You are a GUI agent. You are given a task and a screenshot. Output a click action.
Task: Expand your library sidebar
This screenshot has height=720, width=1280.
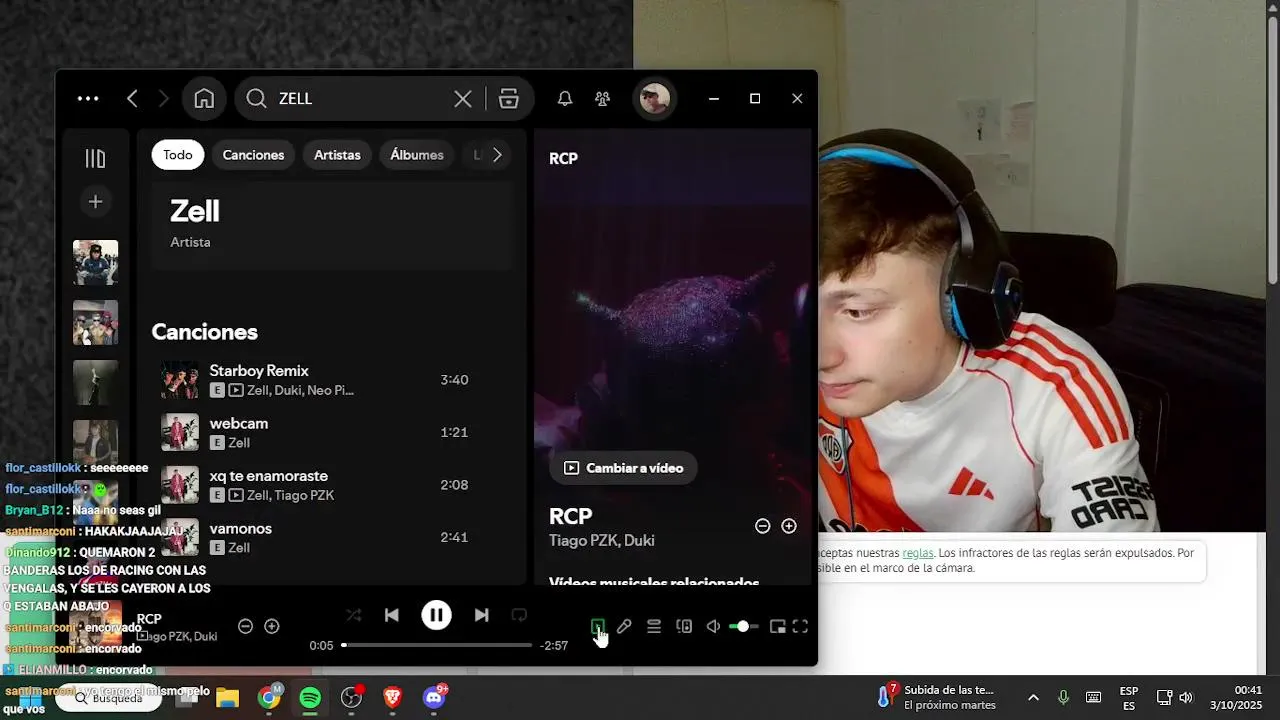tap(95, 158)
